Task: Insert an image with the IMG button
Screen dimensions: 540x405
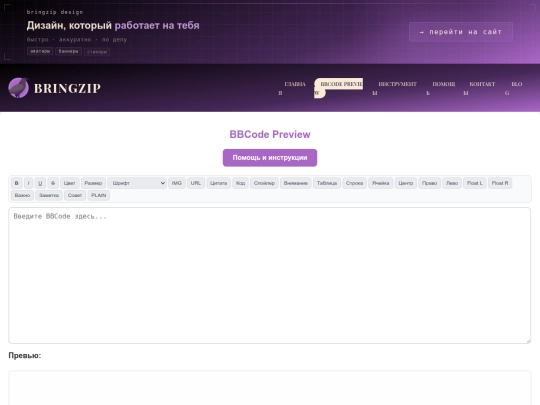Action: [x=177, y=183]
